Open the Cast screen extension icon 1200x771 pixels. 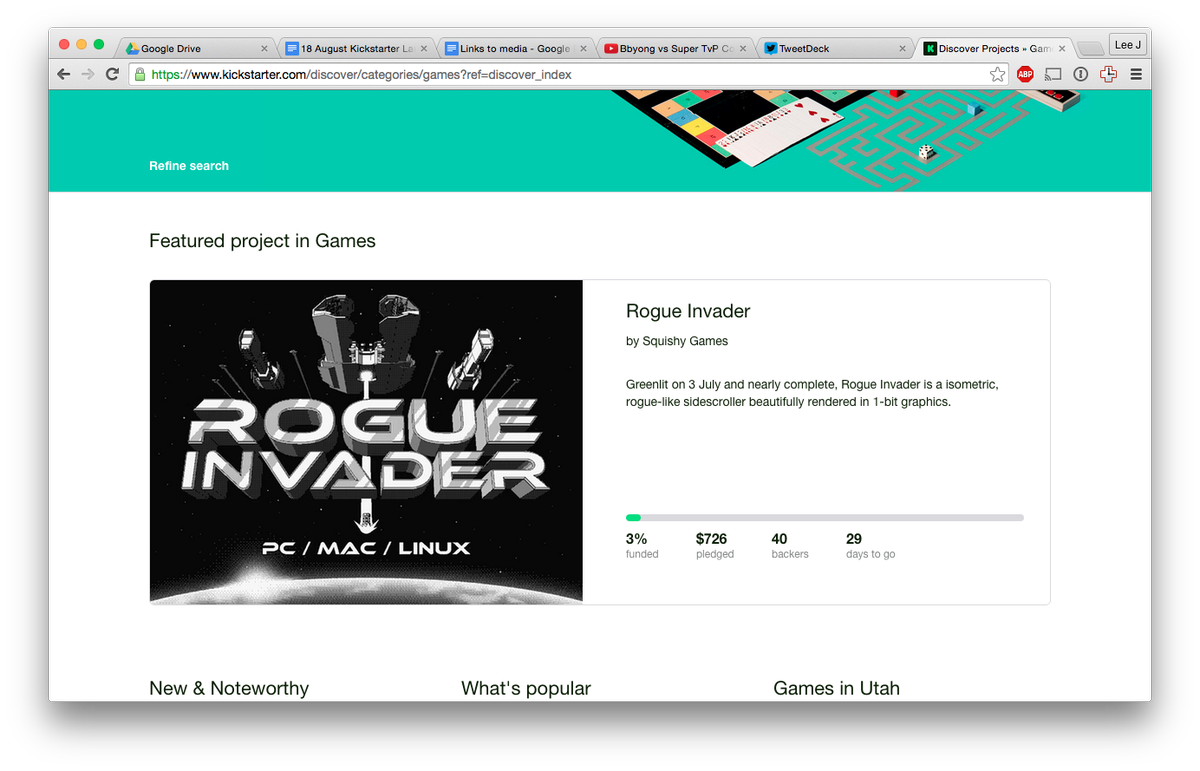click(x=1053, y=74)
